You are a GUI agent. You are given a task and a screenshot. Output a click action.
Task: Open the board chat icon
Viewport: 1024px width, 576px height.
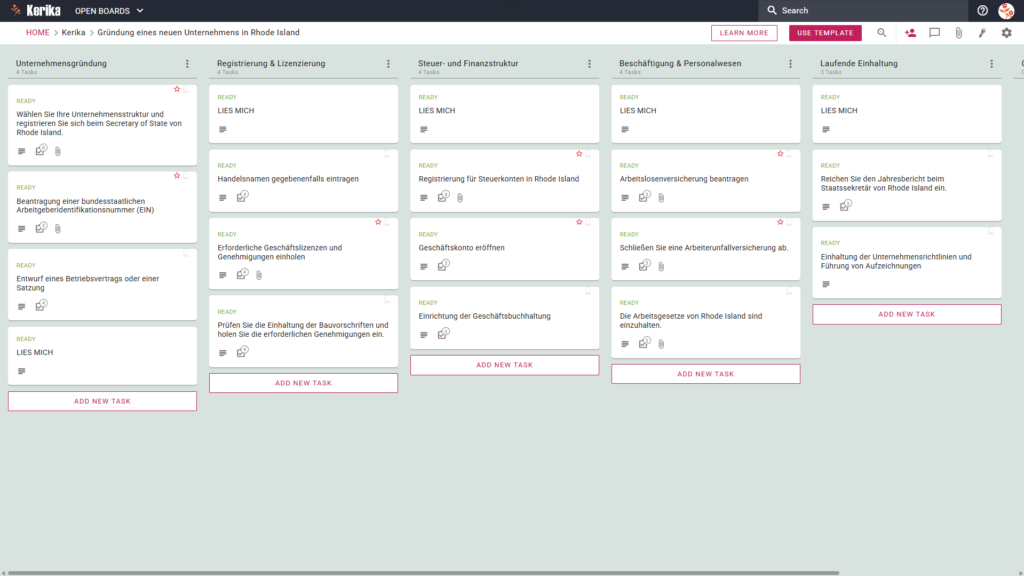[x=935, y=33]
